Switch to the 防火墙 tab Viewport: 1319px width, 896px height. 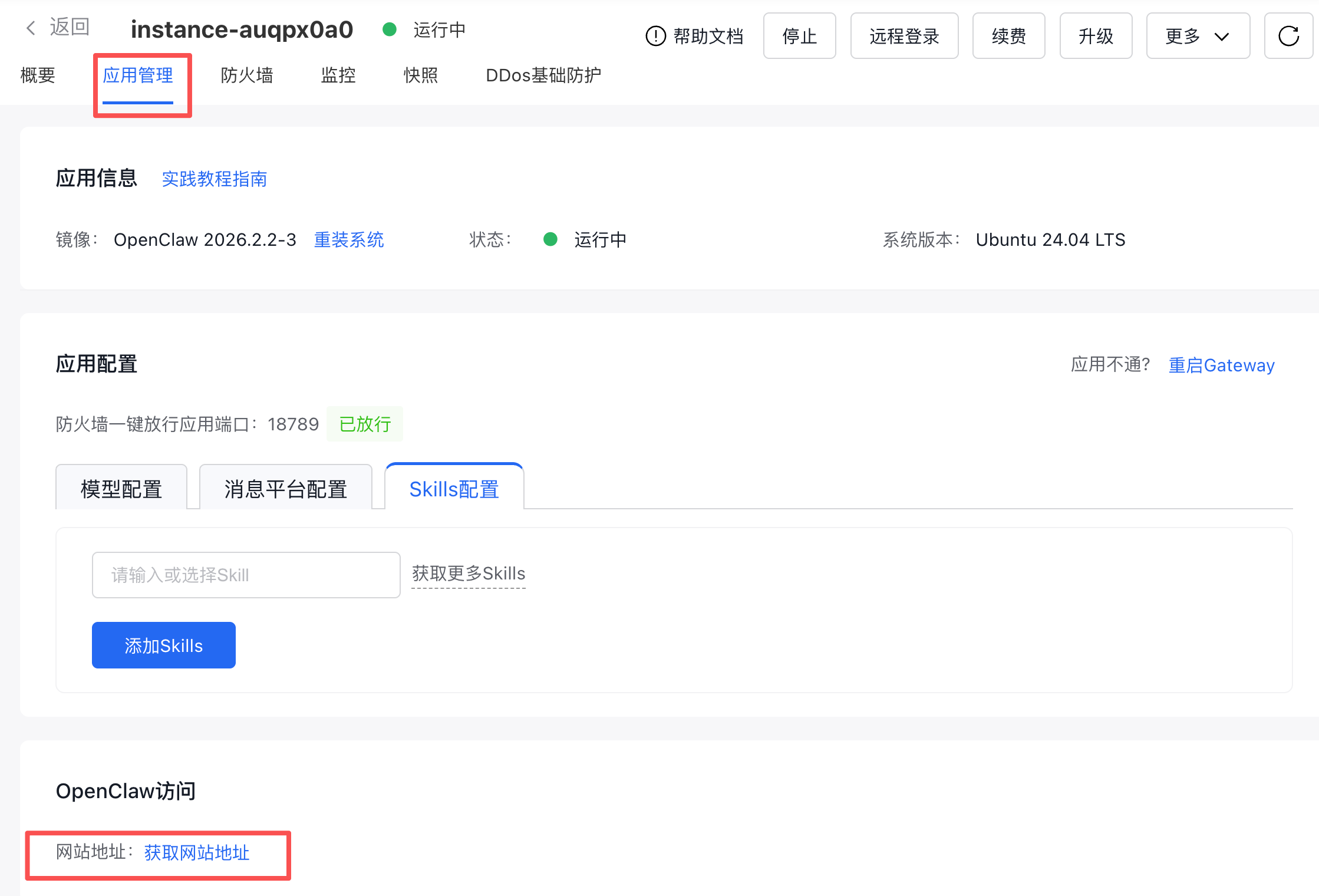point(246,75)
